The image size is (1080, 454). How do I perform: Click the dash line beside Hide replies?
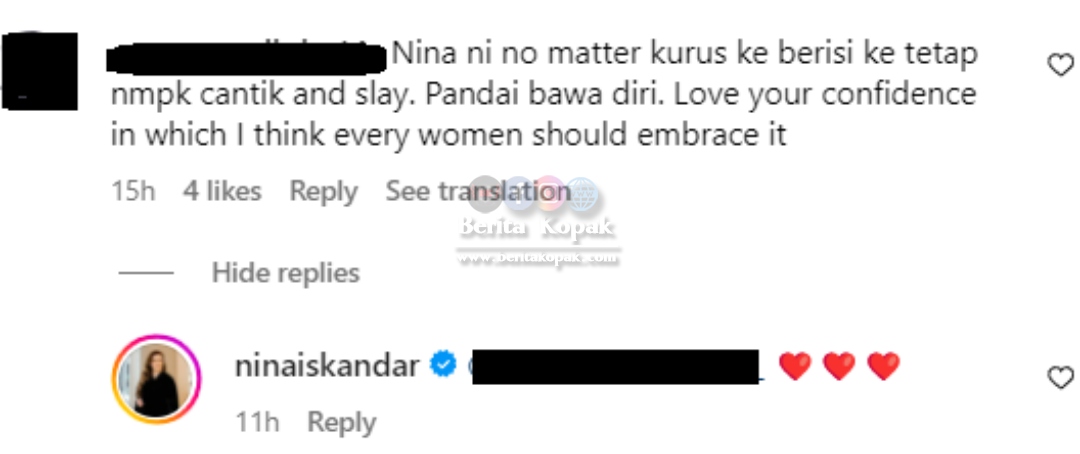click(x=146, y=273)
